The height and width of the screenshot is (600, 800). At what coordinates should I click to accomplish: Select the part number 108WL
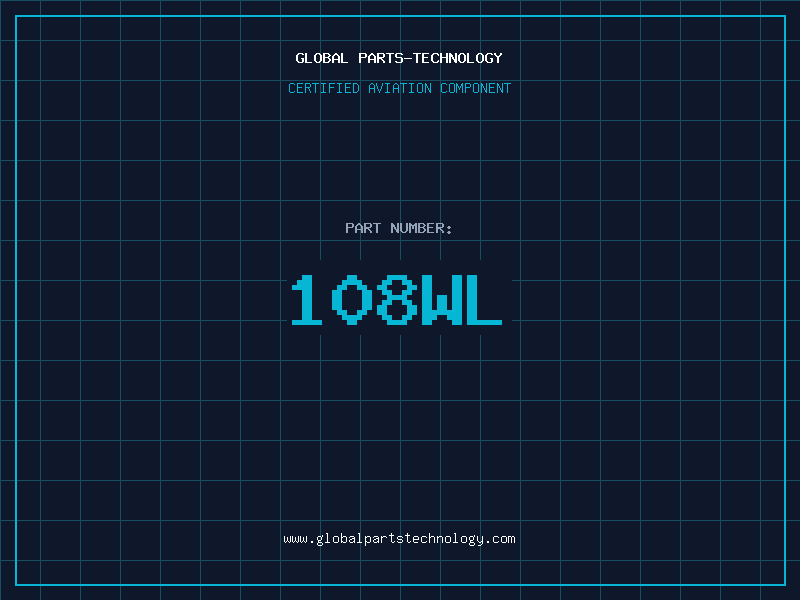point(397,300)
